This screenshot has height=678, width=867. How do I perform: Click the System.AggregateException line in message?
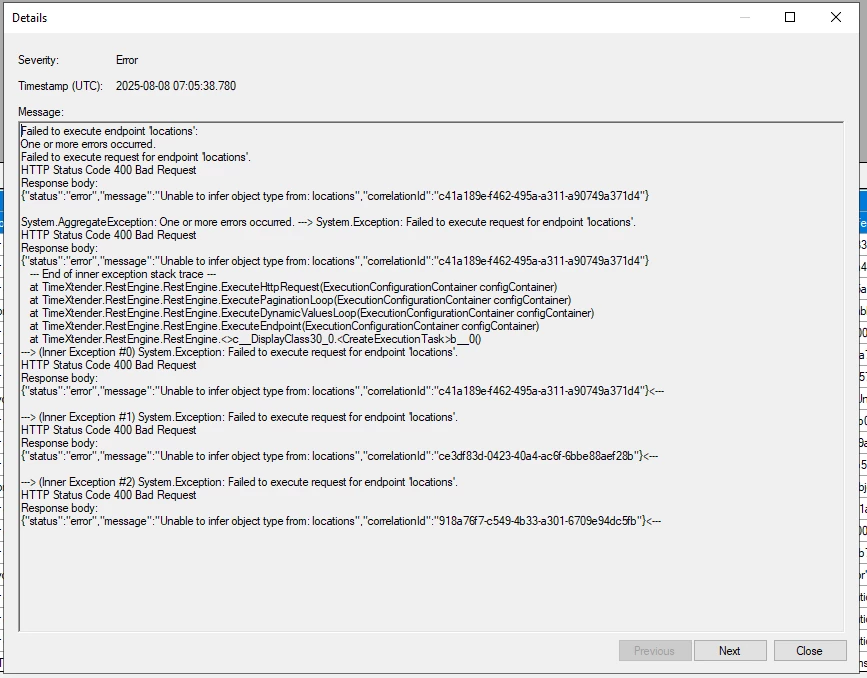[x=328, y=222]
